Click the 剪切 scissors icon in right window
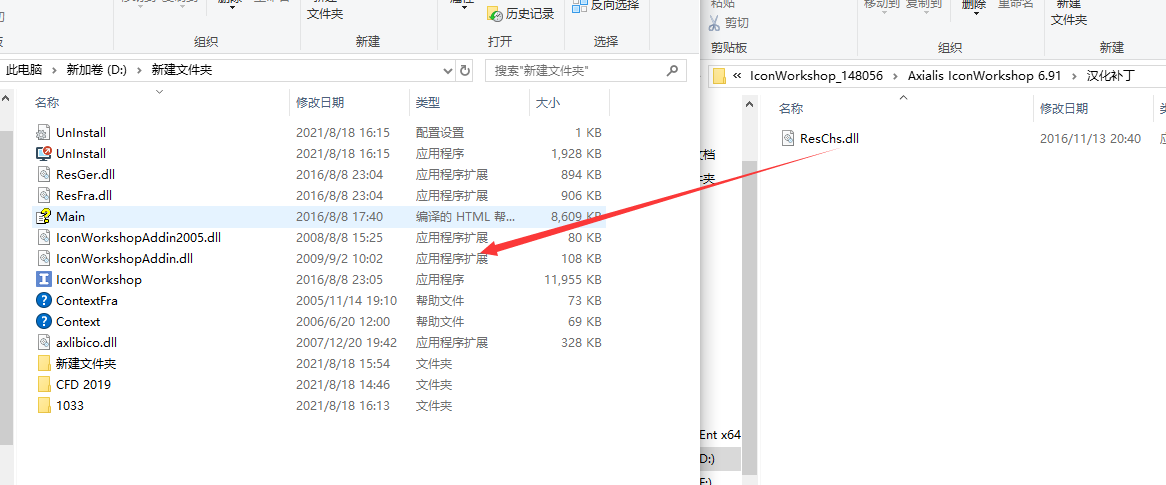Screen dimensions: 1166x485 (x=715, y=23)
